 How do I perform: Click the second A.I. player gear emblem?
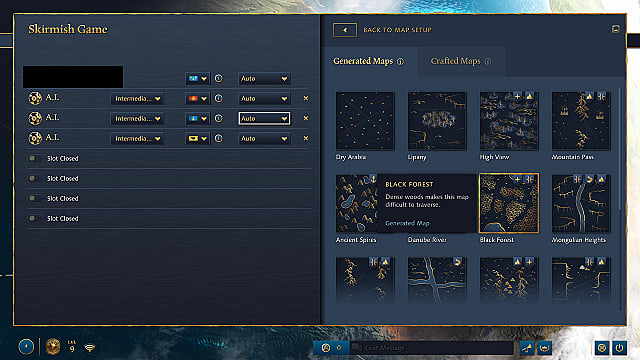coord(35,118)
